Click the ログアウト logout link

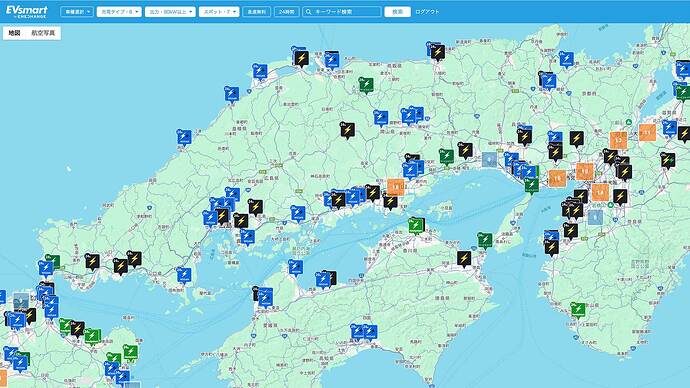point(427,12)
